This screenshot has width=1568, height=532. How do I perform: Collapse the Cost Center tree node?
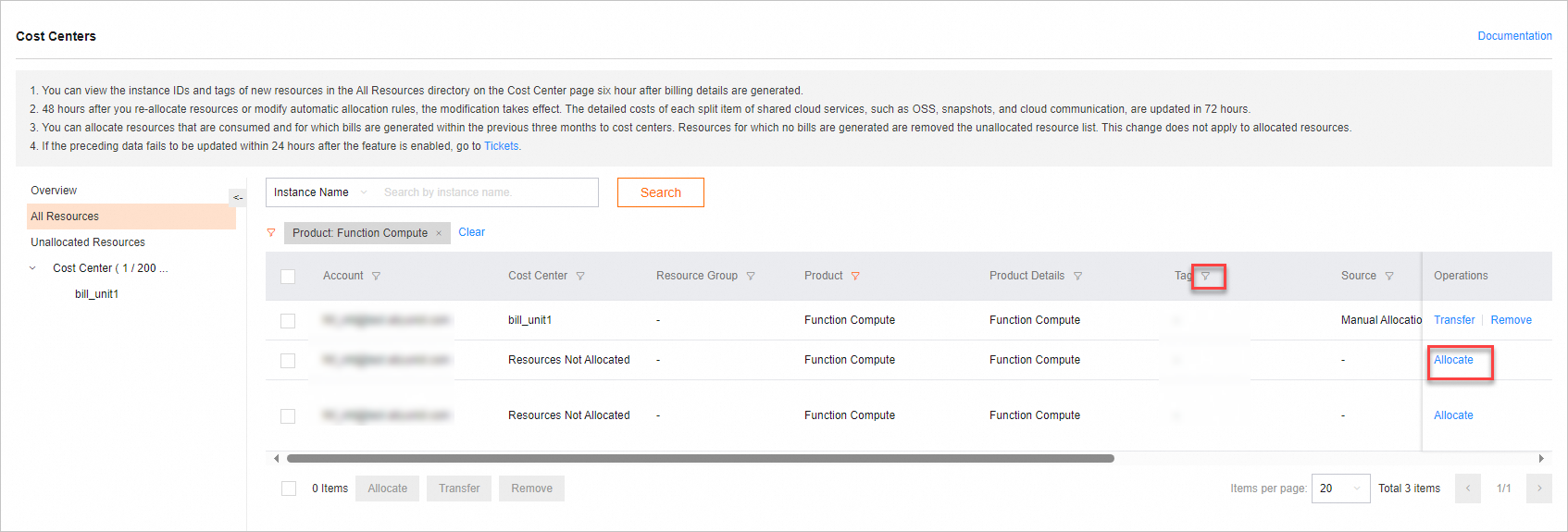click(33, 268)
